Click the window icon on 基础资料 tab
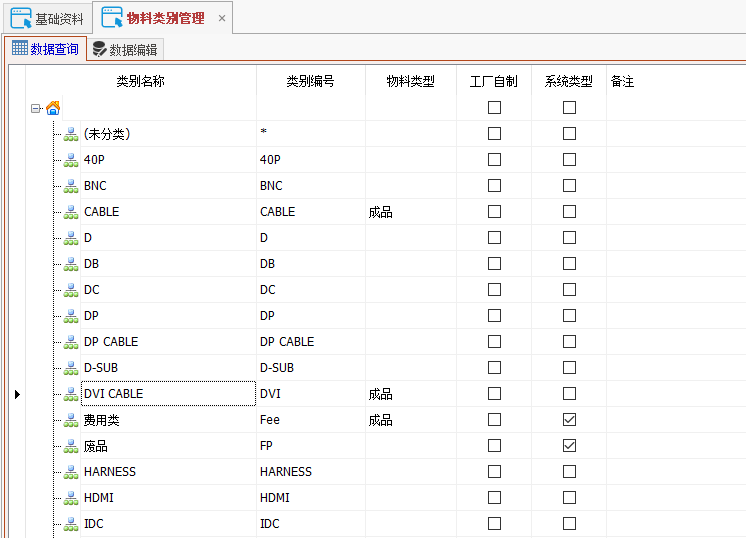 tap(21, 18)
